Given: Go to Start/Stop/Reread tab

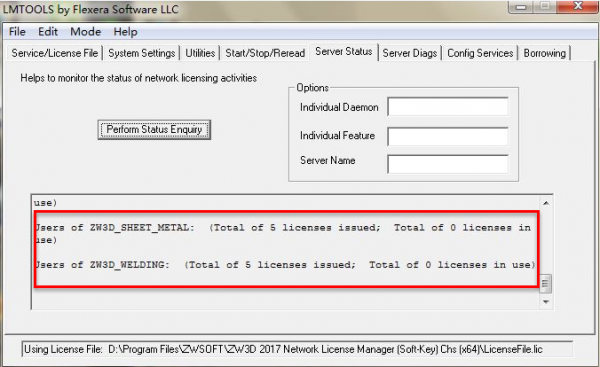Looking at the screenshot, I should click(265, 53).
